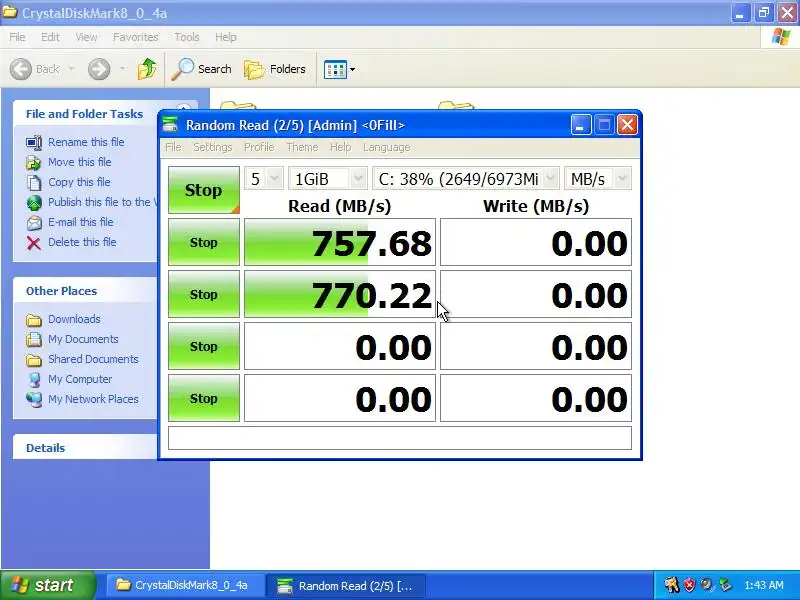Open CrystalDiskMark Theme menu
The image size is (800, 600).
[x=302, y=147]
